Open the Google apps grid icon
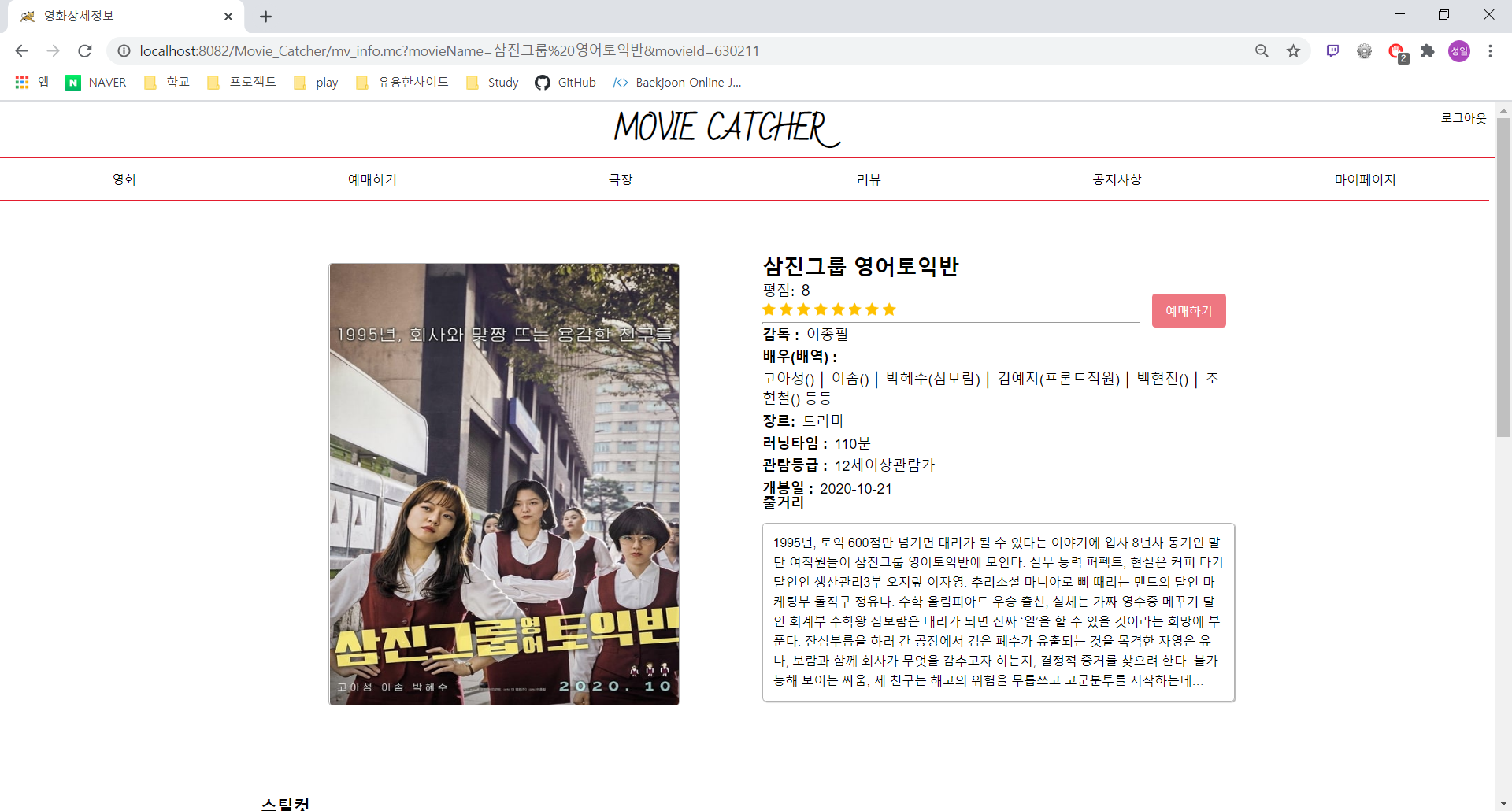The image size is (1512, 811). (21, 82)
